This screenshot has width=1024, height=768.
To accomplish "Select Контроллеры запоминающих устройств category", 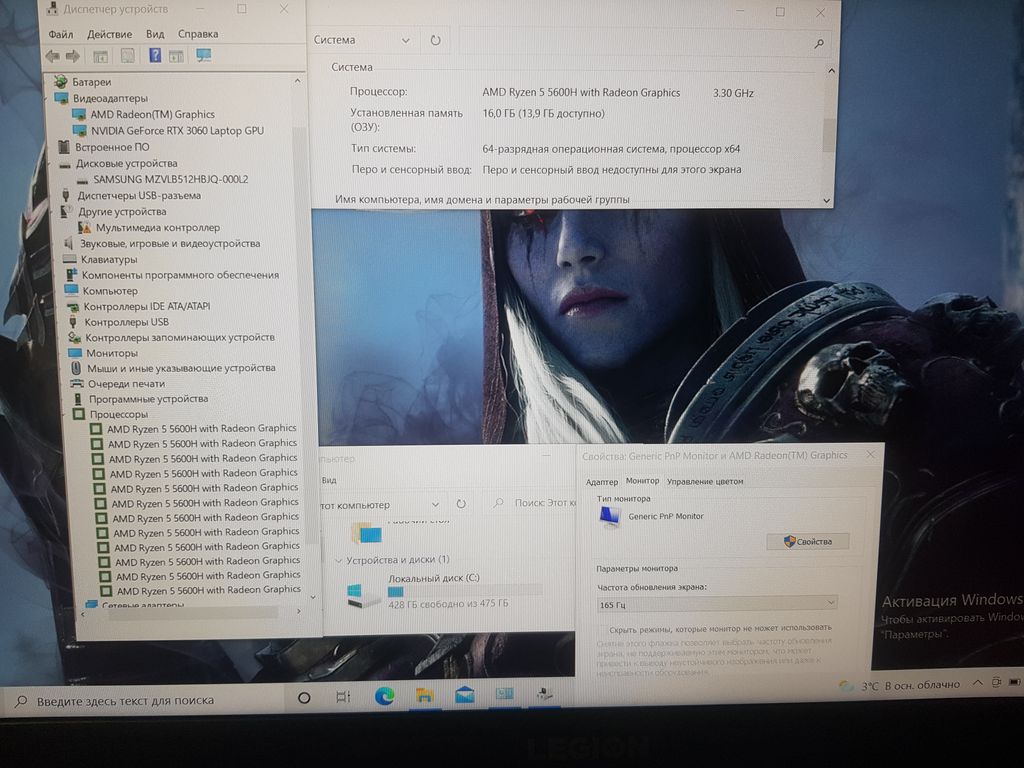I will tap(180, 338).
